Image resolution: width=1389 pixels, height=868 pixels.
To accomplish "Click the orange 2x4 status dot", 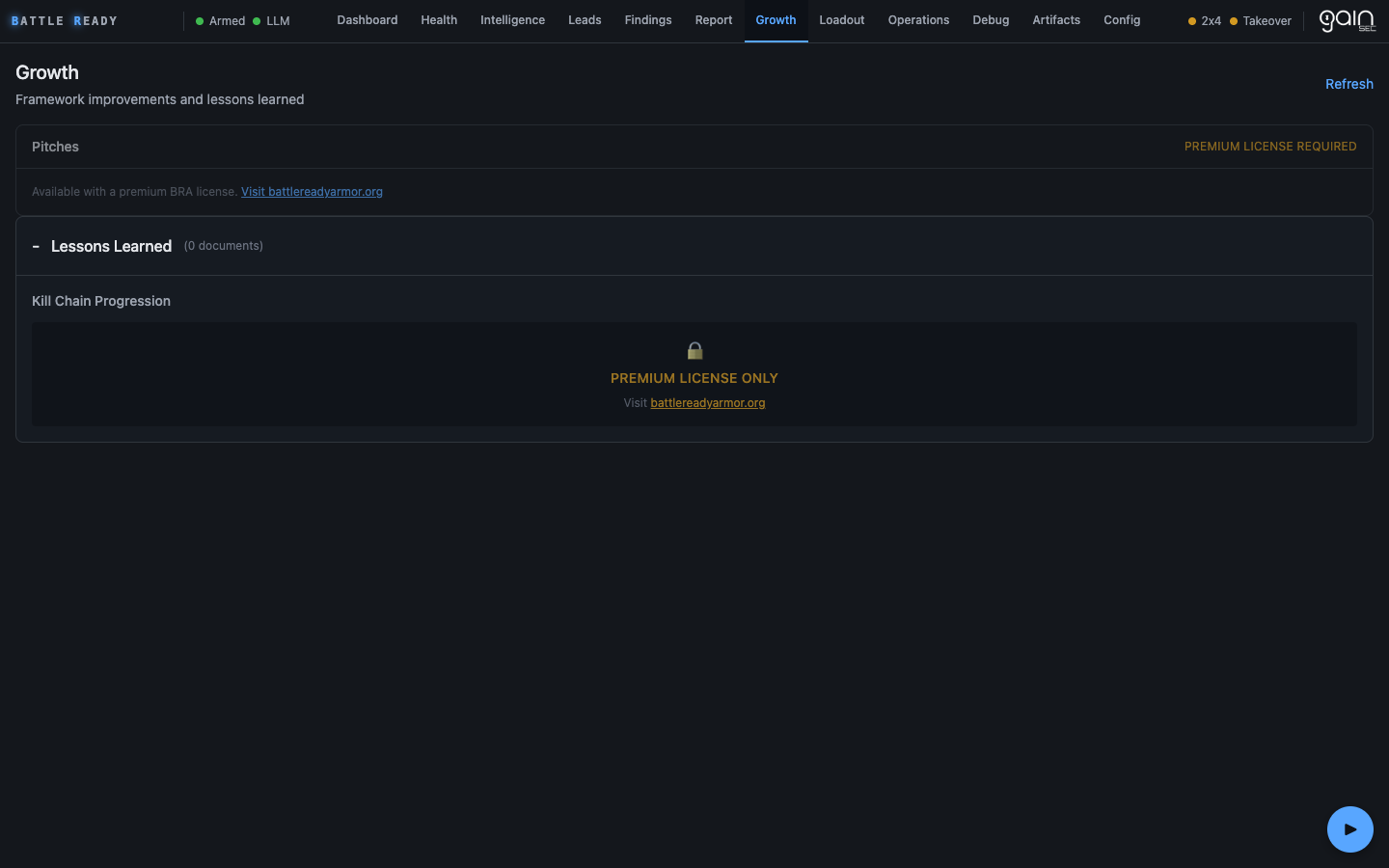I will 1192,21.
